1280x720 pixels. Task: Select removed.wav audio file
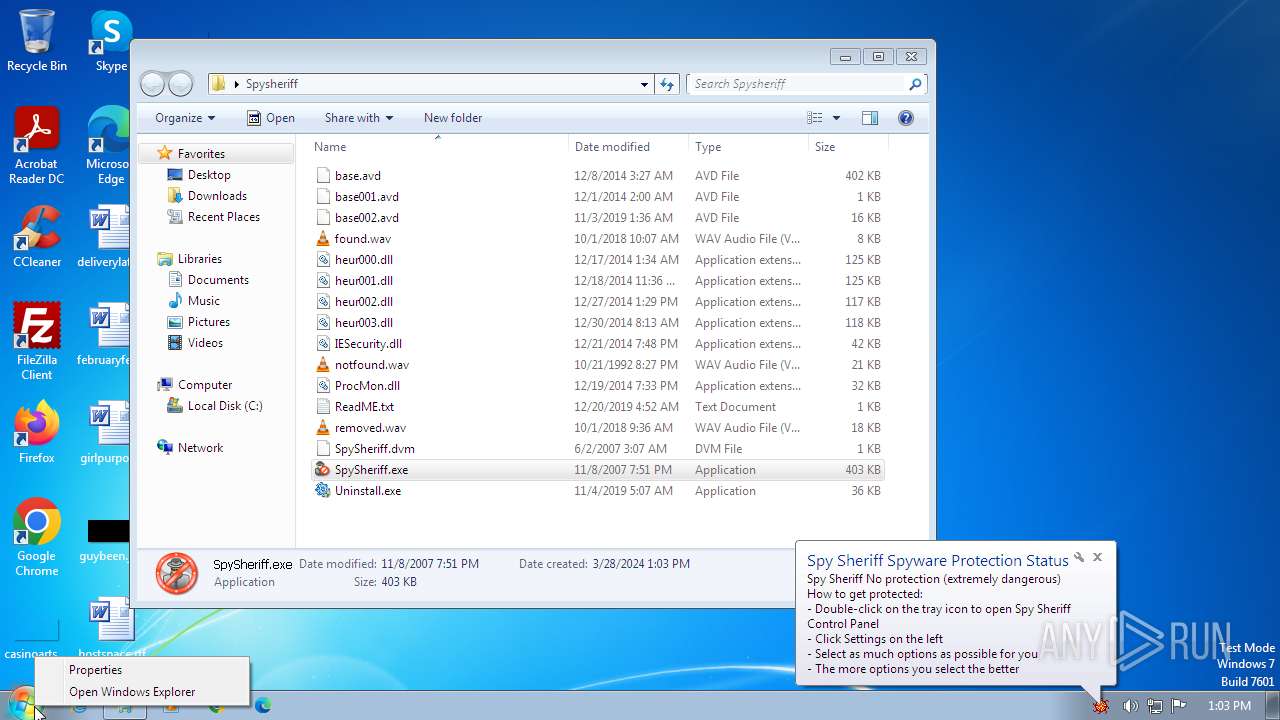[597, 428]
